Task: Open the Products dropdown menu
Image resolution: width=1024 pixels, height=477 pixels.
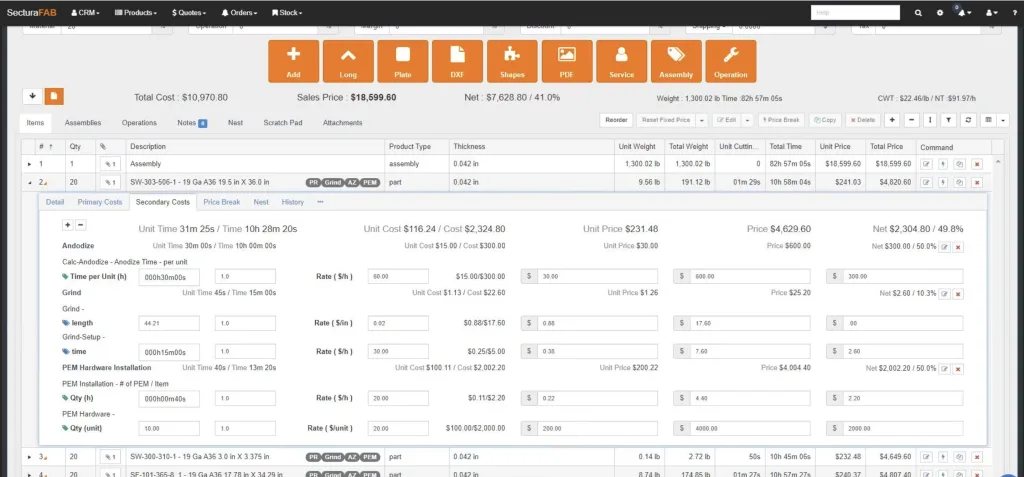Action: [x=136, y=12]
